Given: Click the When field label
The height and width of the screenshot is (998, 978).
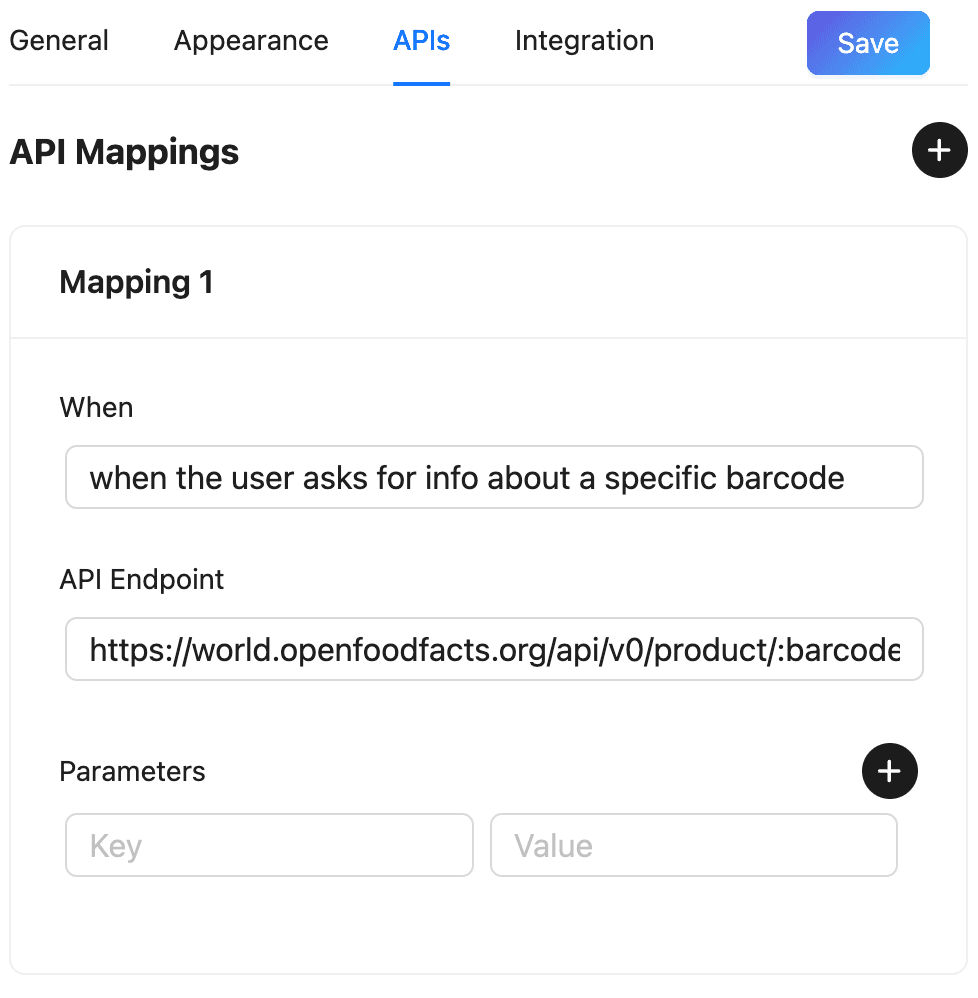Looking at the screenshot, I should [x=96, y=407].
